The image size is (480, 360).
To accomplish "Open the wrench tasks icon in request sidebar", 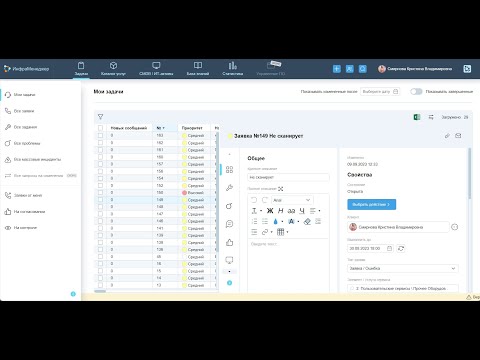I will point(229,188).
